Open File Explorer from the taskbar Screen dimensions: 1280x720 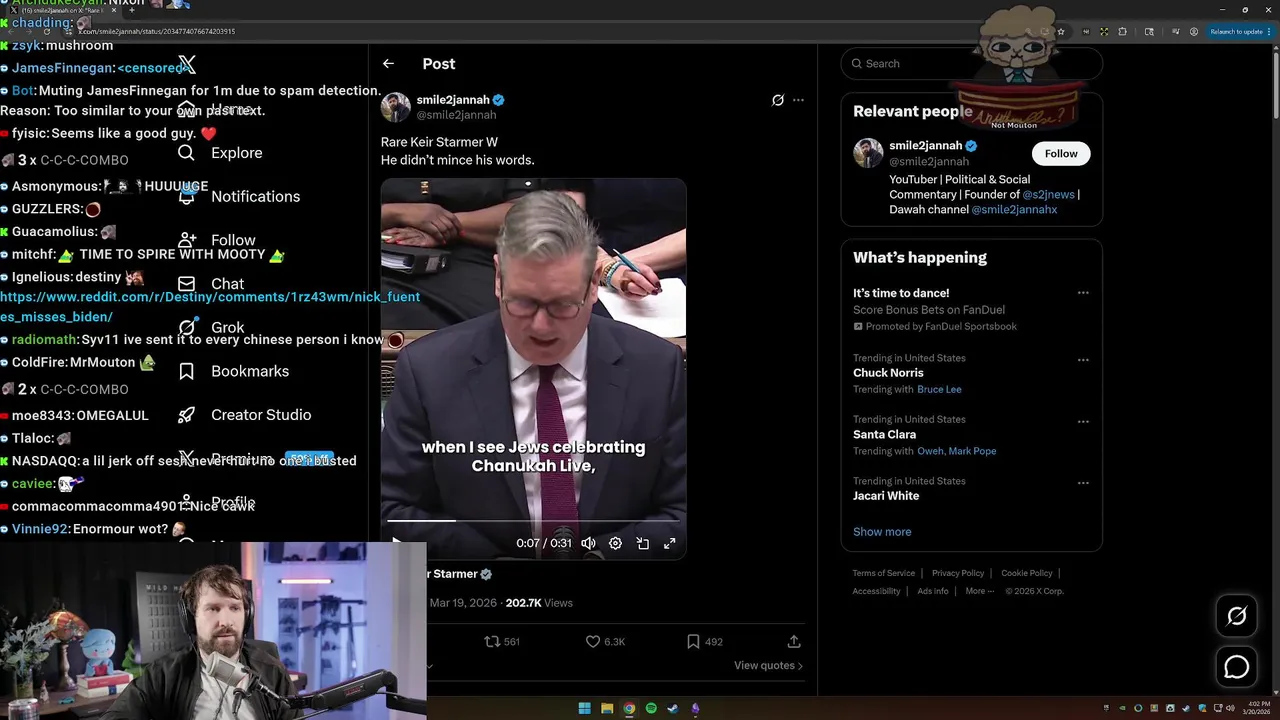(x=607, y=708)
